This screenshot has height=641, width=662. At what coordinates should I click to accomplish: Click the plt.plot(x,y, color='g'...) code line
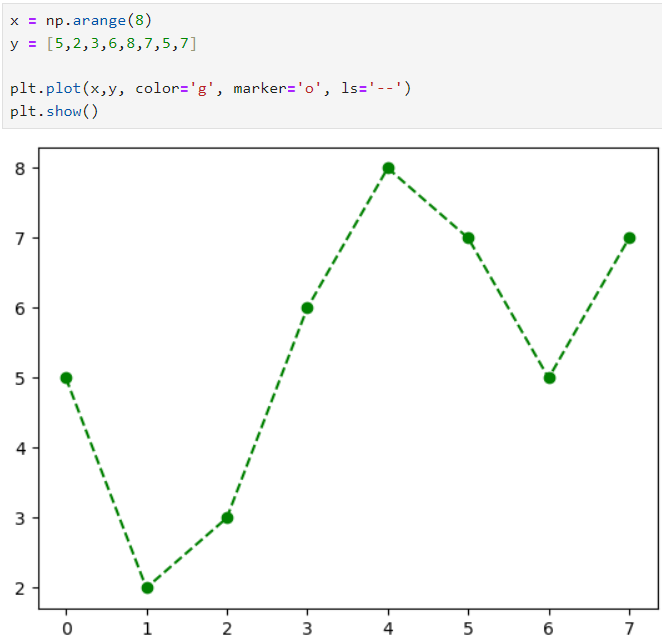[210, 88]
